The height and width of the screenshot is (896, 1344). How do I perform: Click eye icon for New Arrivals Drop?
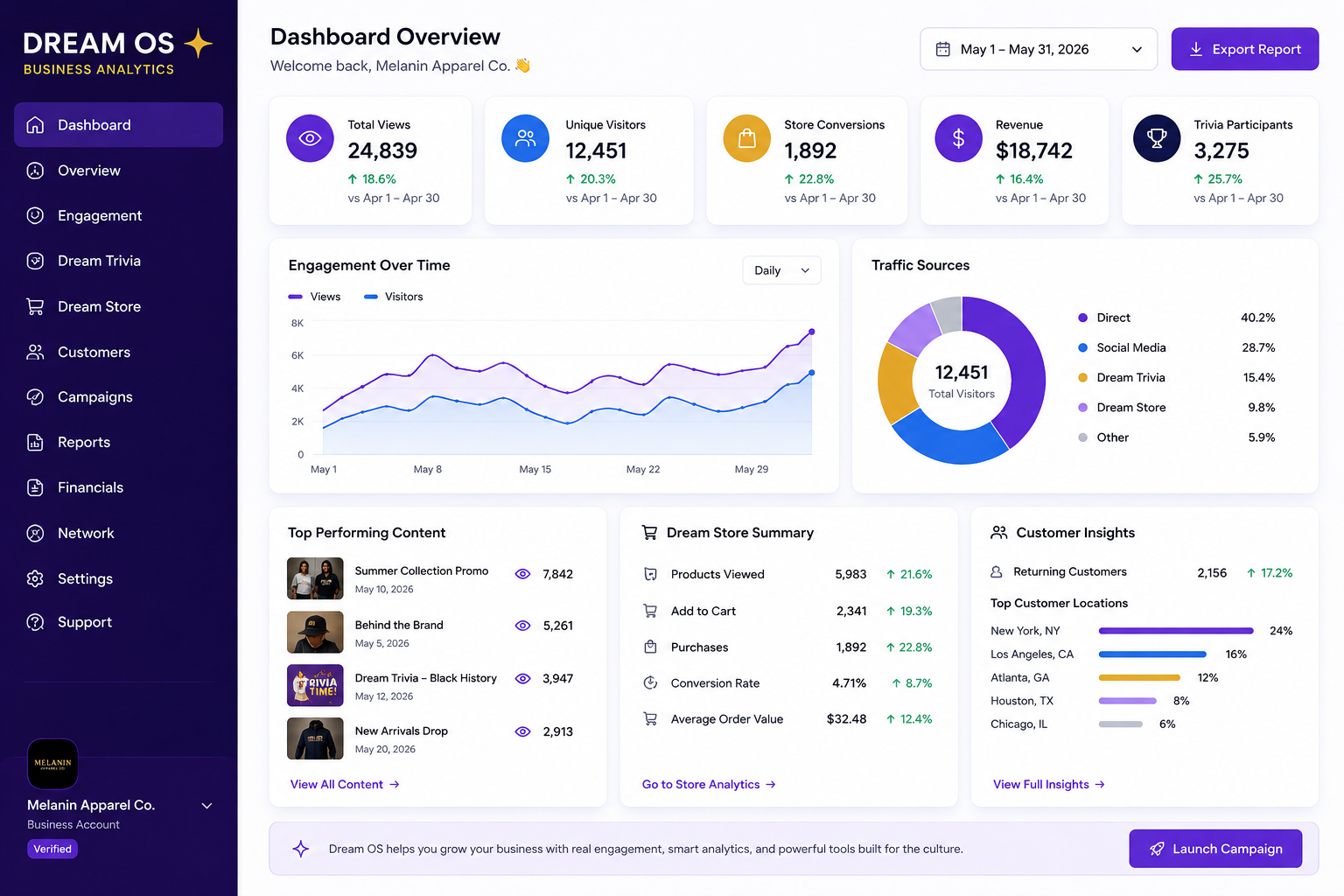(522, 731)
